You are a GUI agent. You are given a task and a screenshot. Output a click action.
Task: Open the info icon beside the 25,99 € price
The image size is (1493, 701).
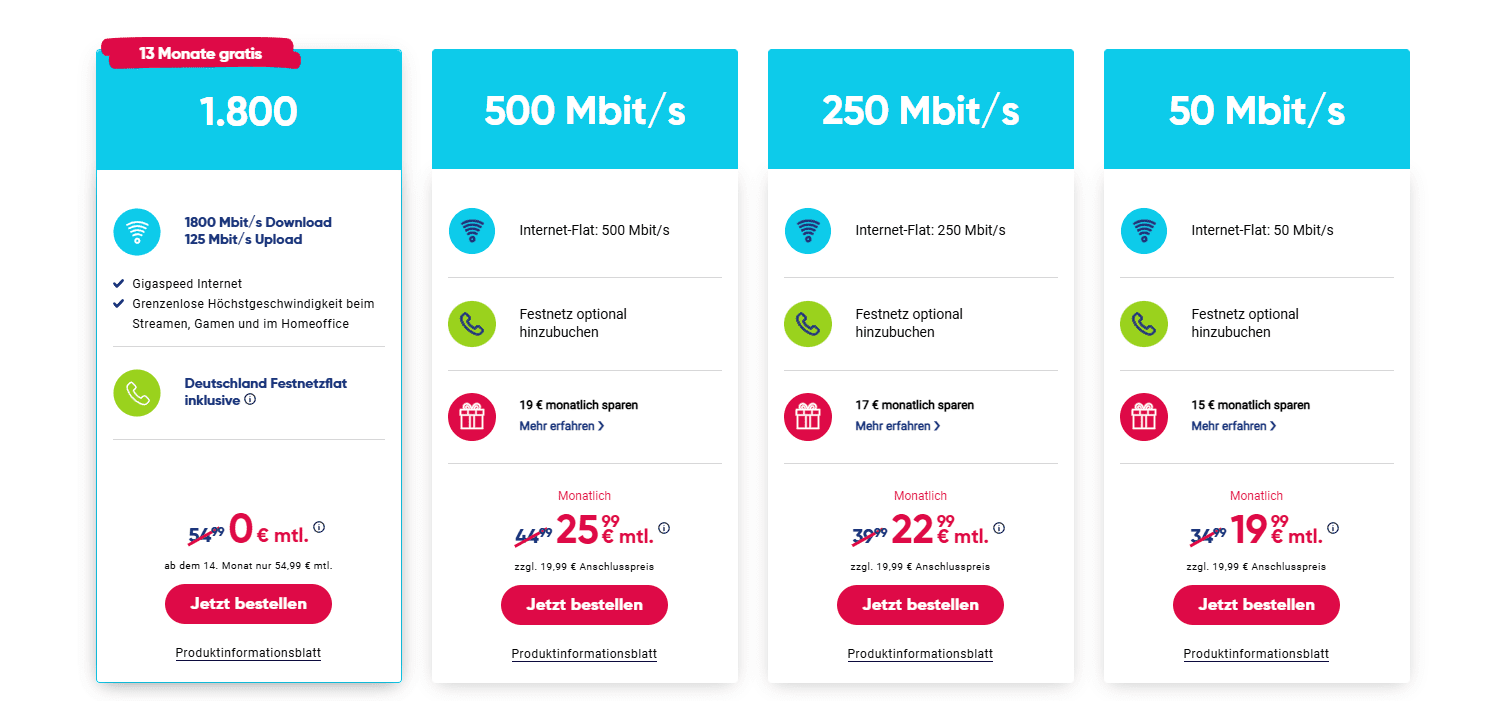point(664,528)
